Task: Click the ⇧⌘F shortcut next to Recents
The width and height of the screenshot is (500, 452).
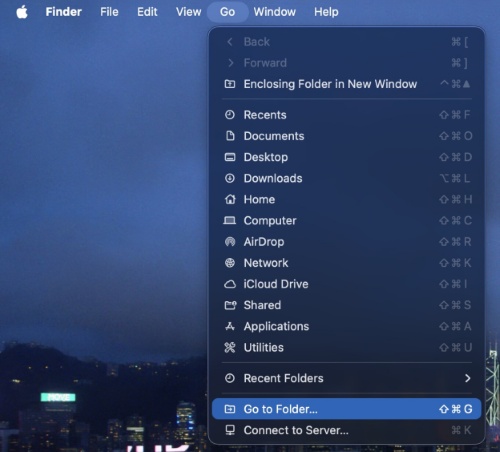Action: pos(455,115)
